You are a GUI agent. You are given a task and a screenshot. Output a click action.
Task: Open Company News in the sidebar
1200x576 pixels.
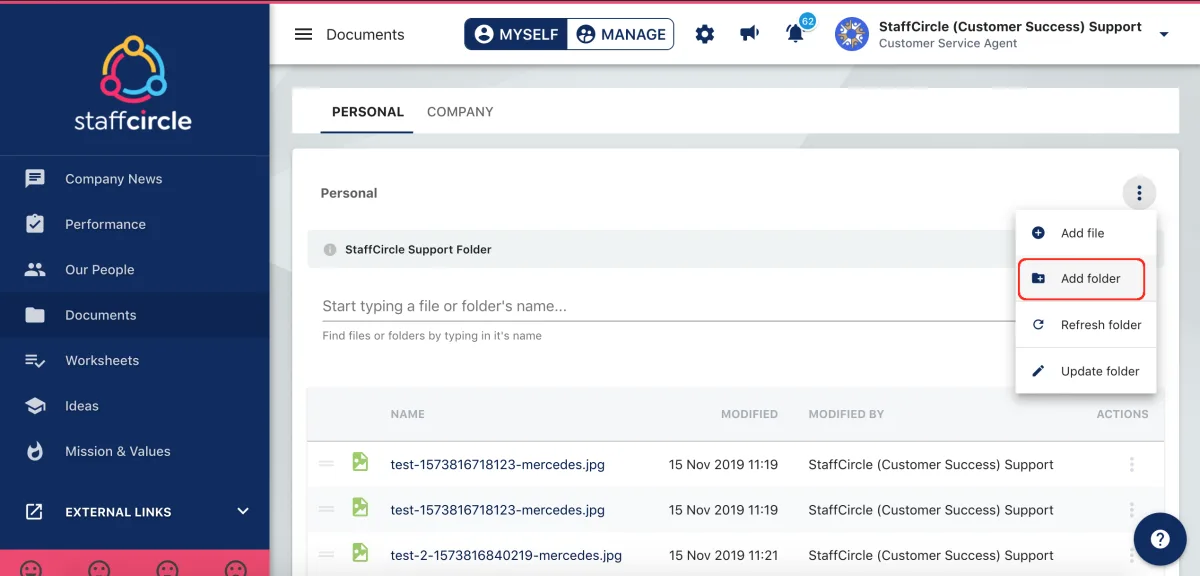pyautogui.click(x=134, y=179)
